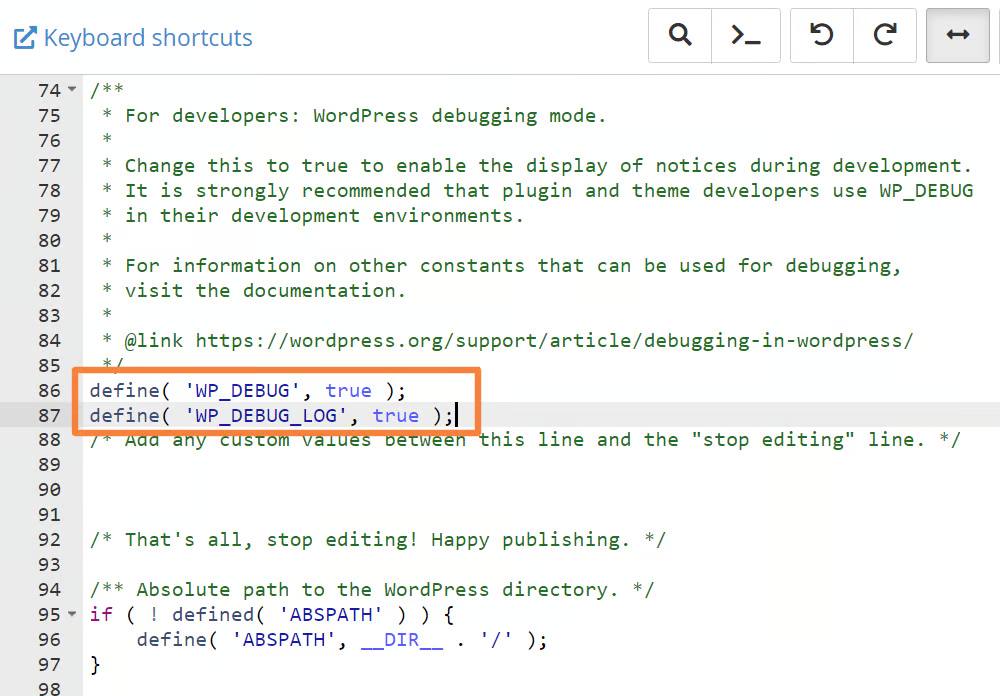1000x696 pixels.
Task: Click the wordpress.org debugging URL in the comment
Action: point(553,340)
